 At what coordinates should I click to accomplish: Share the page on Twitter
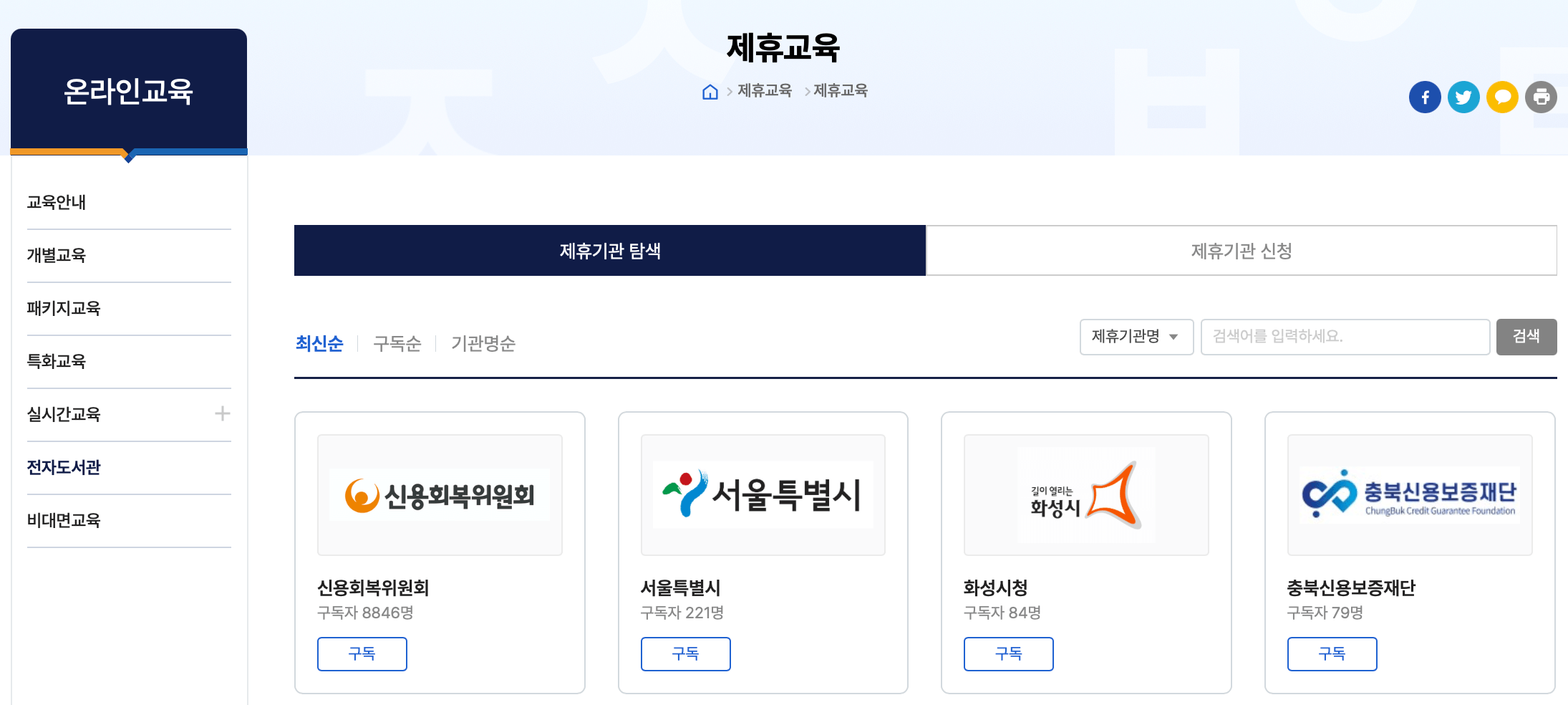coord(1463,97)
